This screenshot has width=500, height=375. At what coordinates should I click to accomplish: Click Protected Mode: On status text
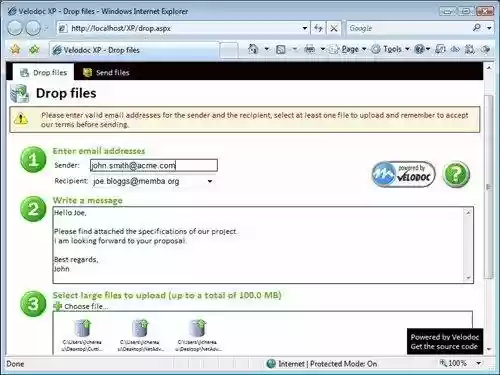click(343, 364)
